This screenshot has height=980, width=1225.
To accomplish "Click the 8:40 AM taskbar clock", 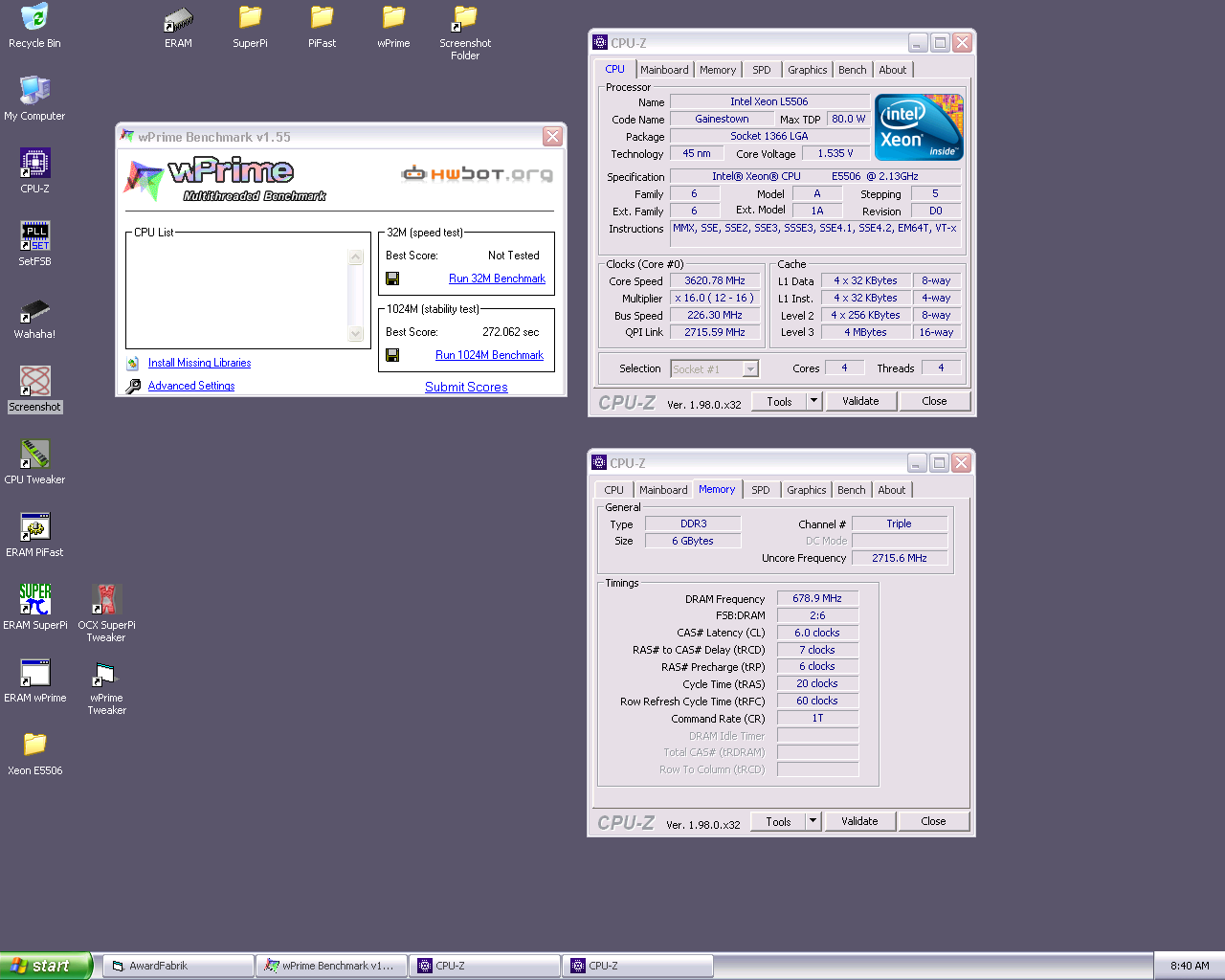I will [1190, 966].
